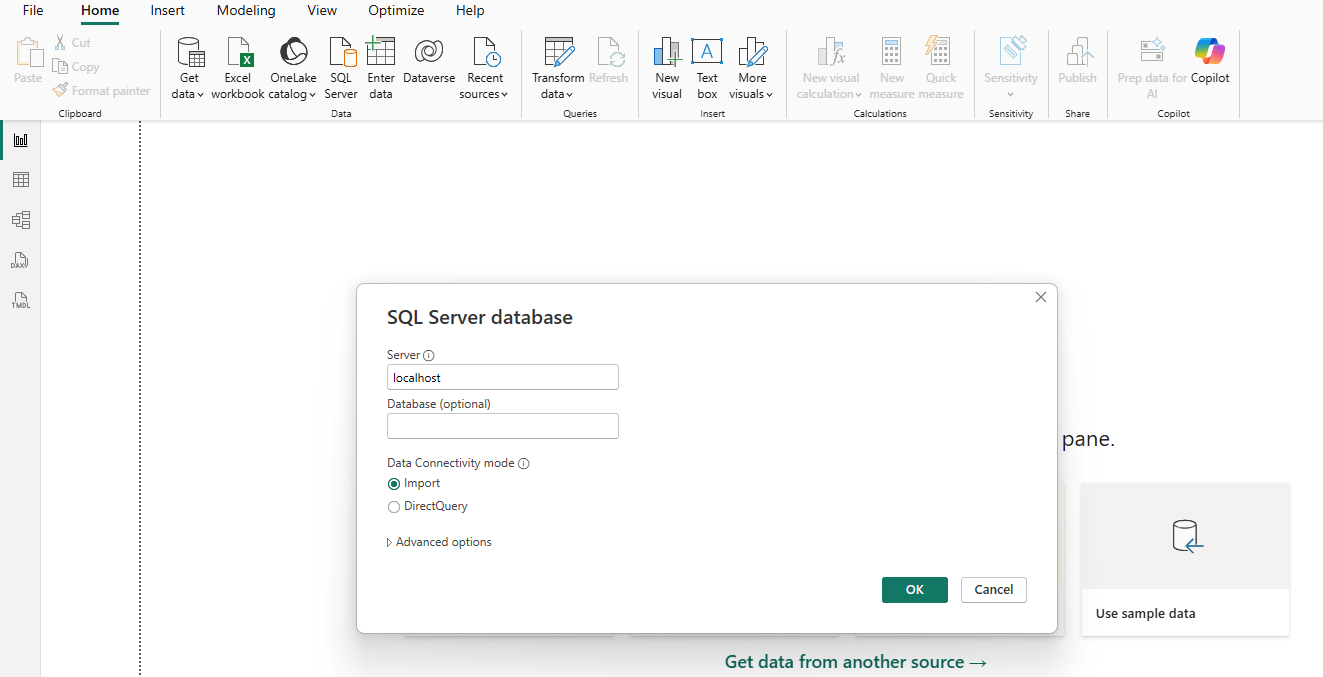Screen dimensions: 1323x677
Task: Switch to Model view in sidebar
Action: click(20, 220)
